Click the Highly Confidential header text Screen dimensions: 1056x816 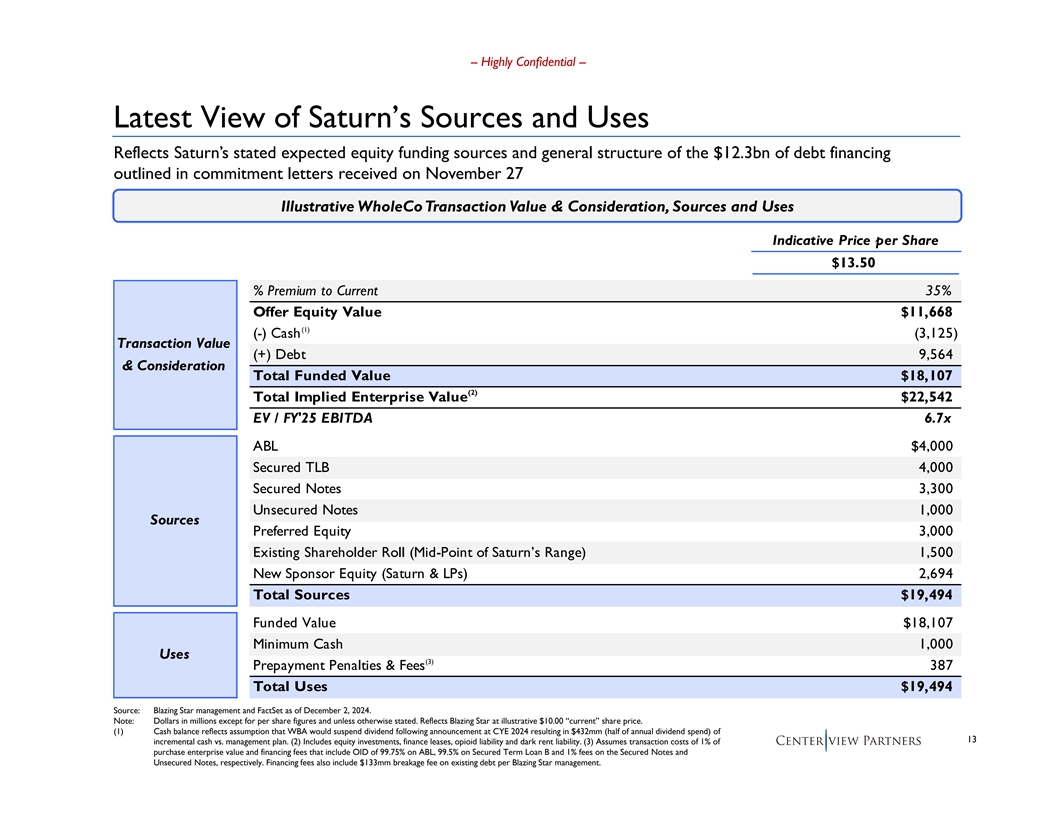528,63
